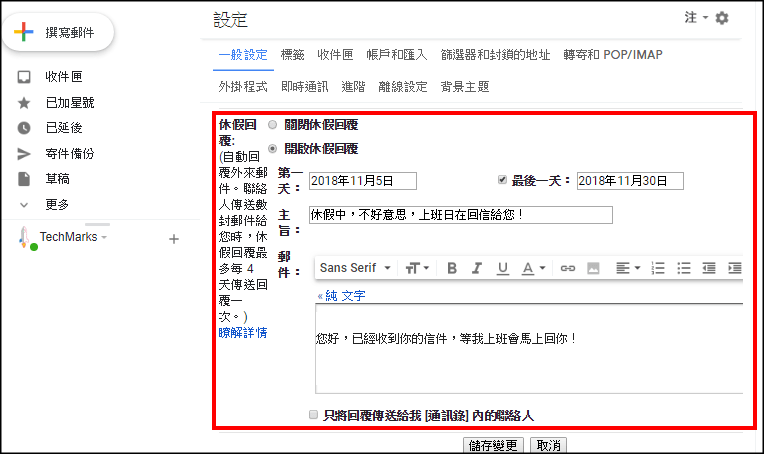Switch to the 即時通訊 tab
The height and width of the screenshot is (454, 764).
(x=305, y=87)
